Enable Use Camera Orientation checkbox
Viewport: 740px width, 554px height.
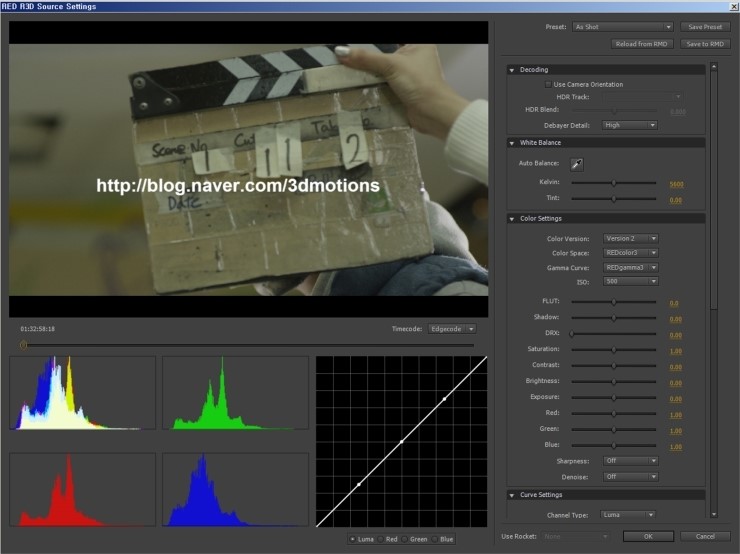click(x=547, y=85)
